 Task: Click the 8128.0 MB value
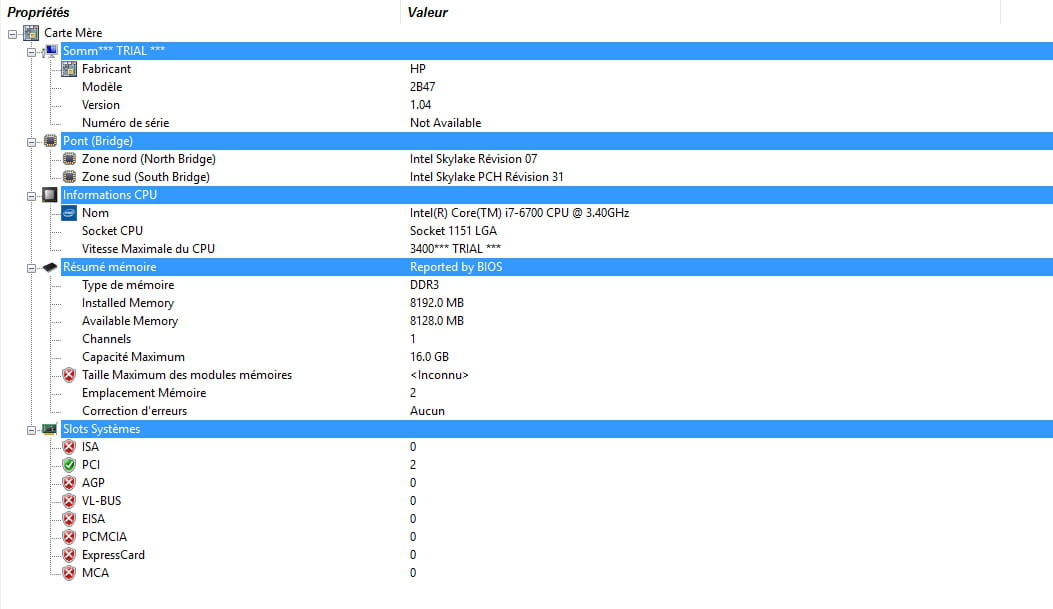click(x=437, y=321)
